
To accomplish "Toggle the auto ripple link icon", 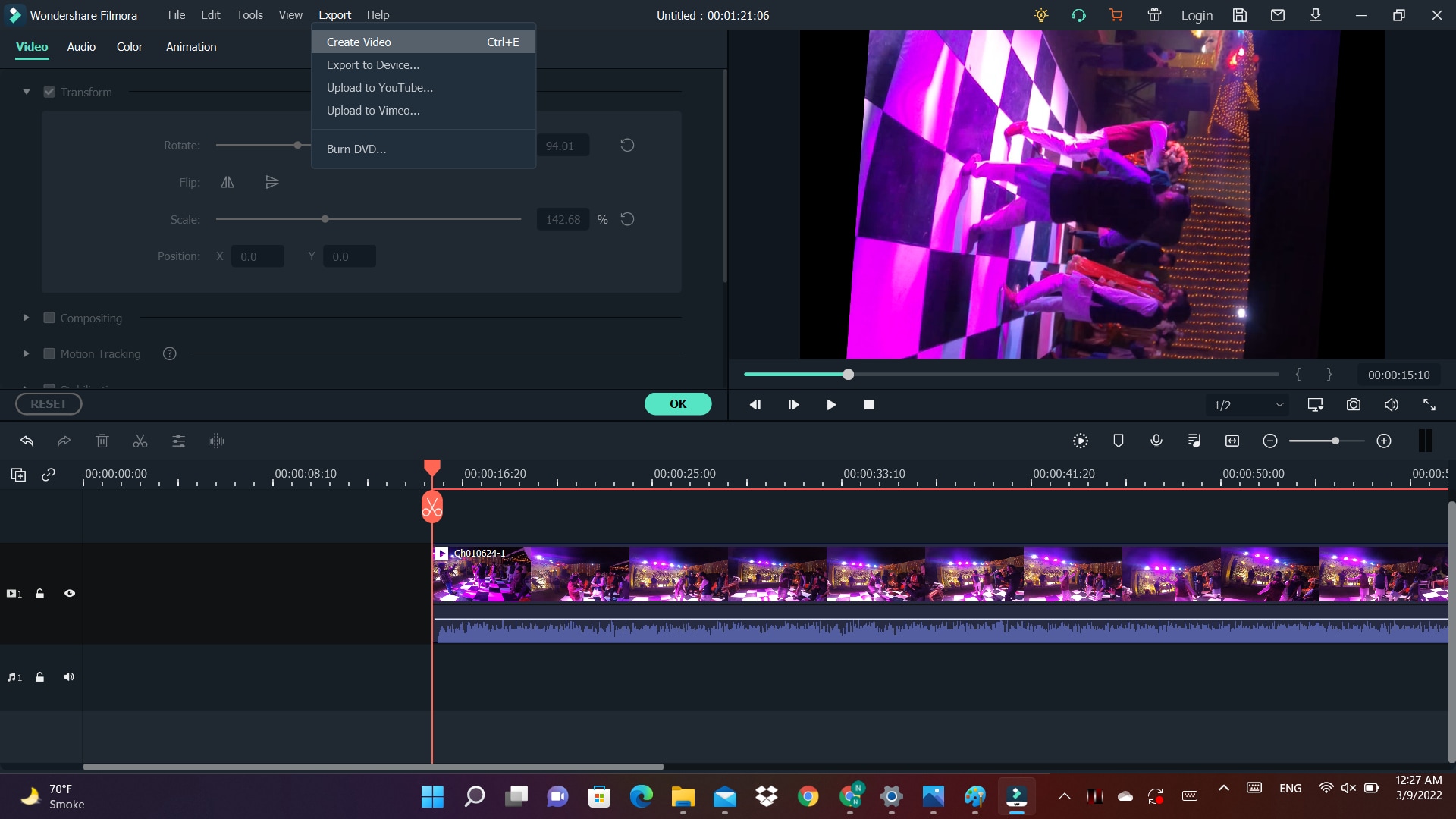I will [x=49, y=475].
